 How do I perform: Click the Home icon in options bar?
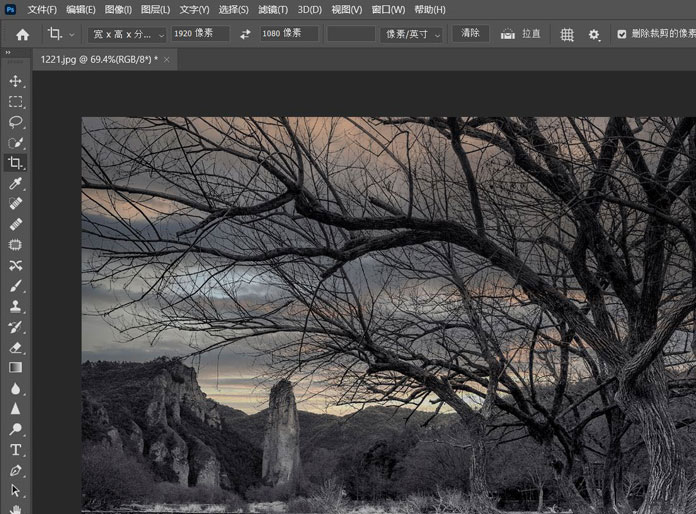(22, 34)
